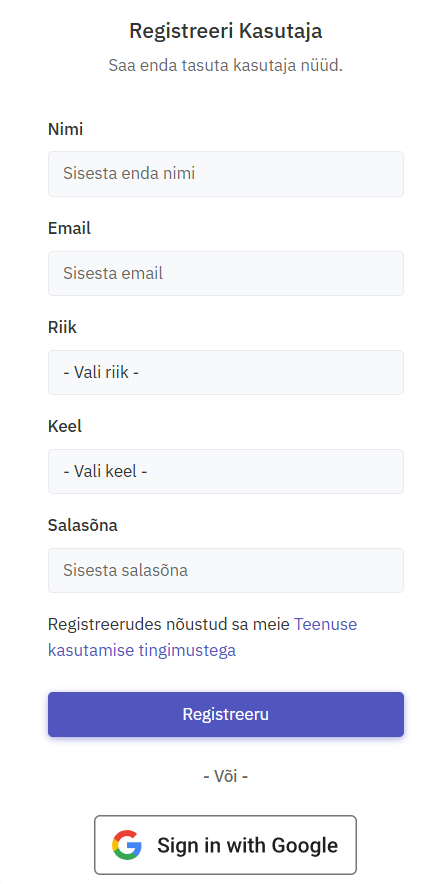Click the 'Saa enda tasuta kasutaja nüüd.' subtitle
Viewport: 446px width, 884px height.
click(x=226, y=65)
